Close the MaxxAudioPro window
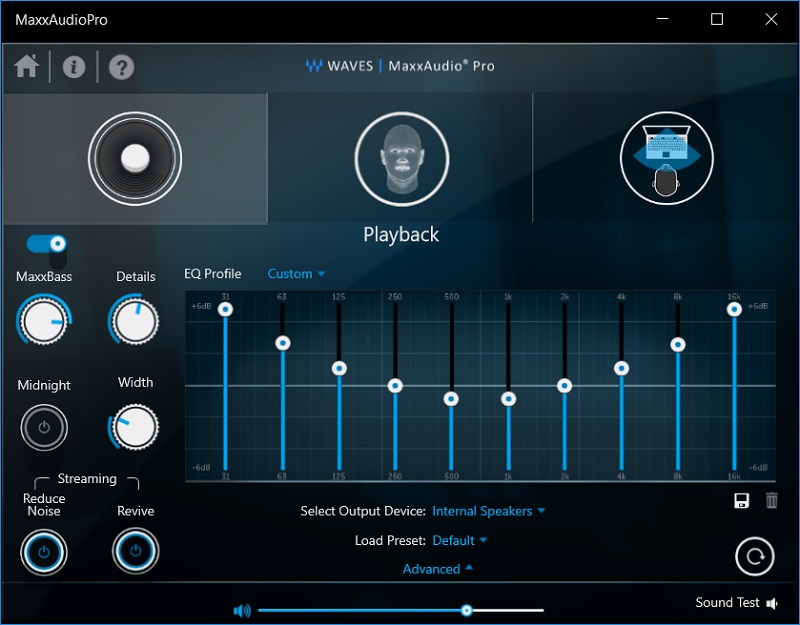 pos(771,19)
